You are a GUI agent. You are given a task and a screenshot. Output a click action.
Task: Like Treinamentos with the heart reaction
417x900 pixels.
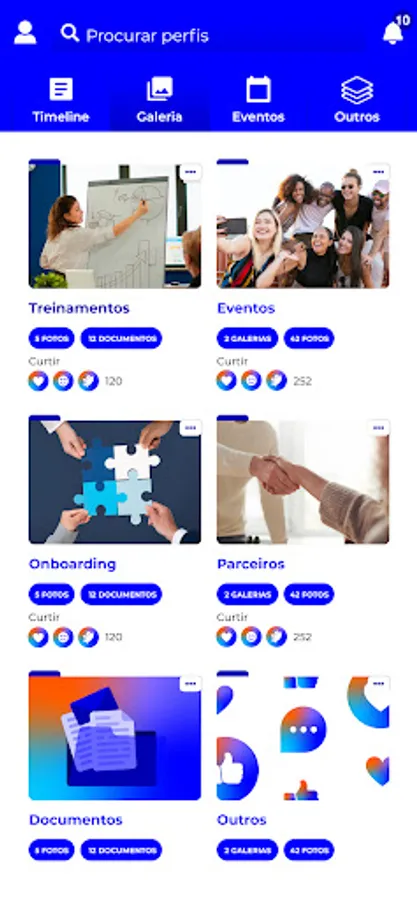[38, 381]
